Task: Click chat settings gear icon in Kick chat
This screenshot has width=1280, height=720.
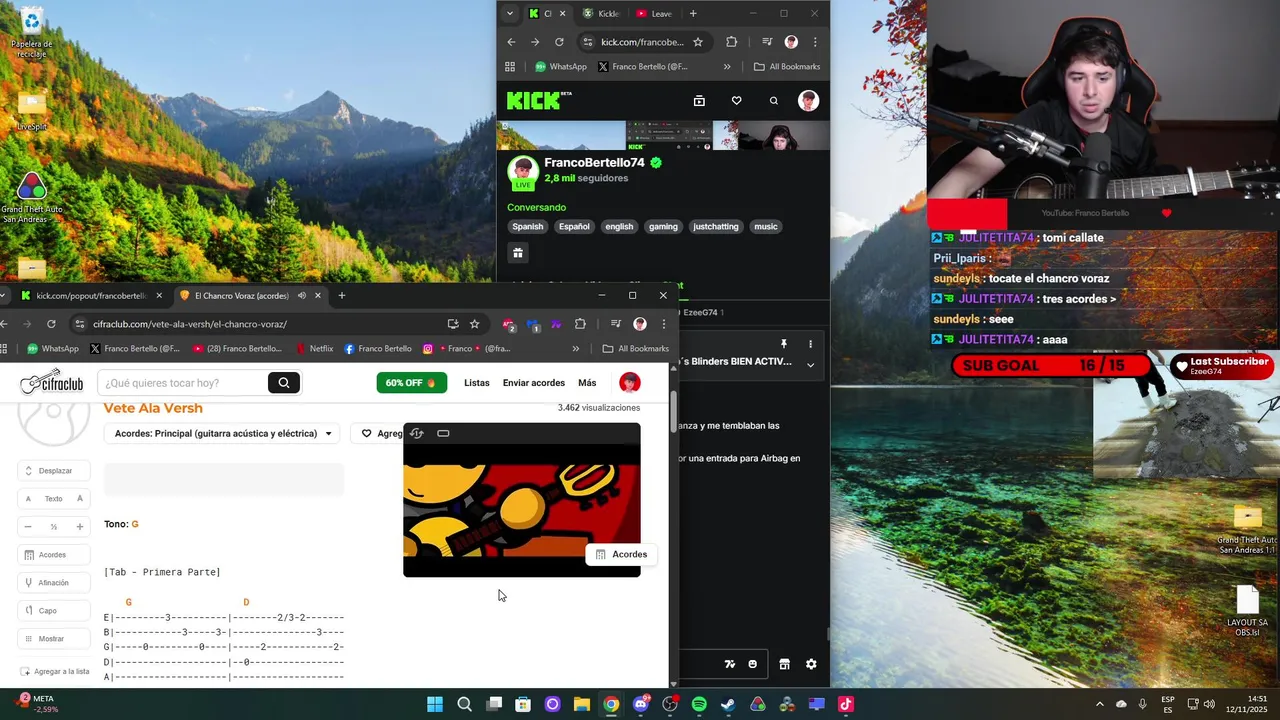Action: tap(811, 664)
